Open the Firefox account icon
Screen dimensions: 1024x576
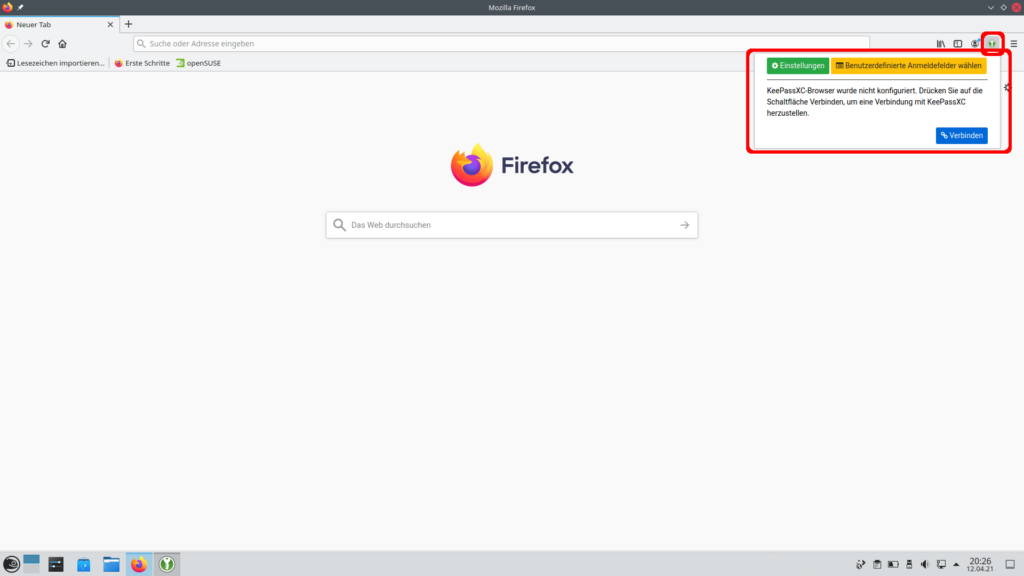click(975, 44)
